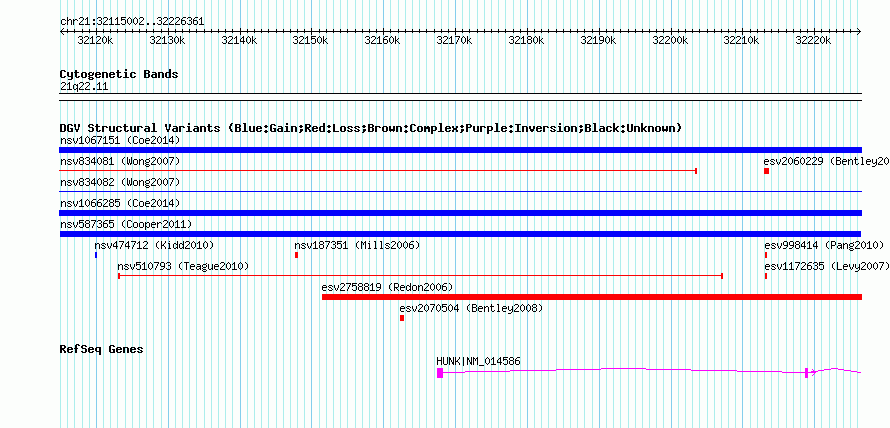Click the ruler's left arrowhead
Viewport: 890px width, 428px height.
point(62,32)
